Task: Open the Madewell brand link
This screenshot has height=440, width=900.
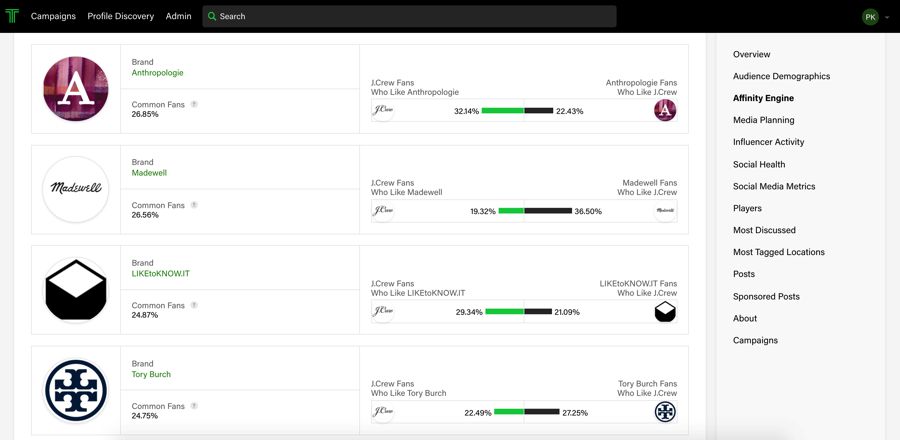Action: 149,173
